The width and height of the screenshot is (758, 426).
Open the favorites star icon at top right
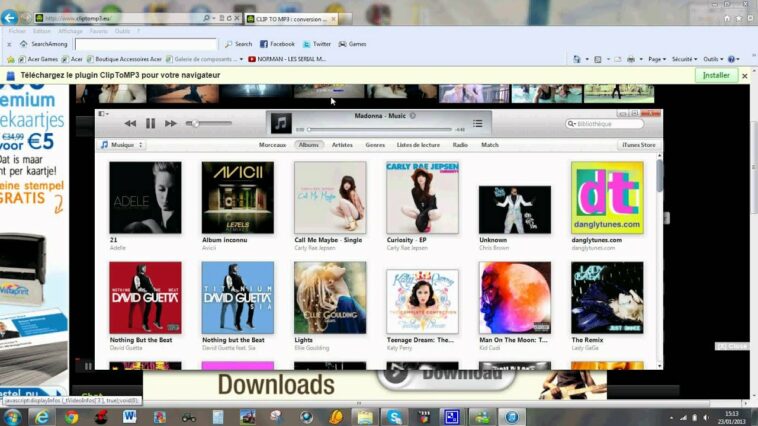(x=739, y=18)
